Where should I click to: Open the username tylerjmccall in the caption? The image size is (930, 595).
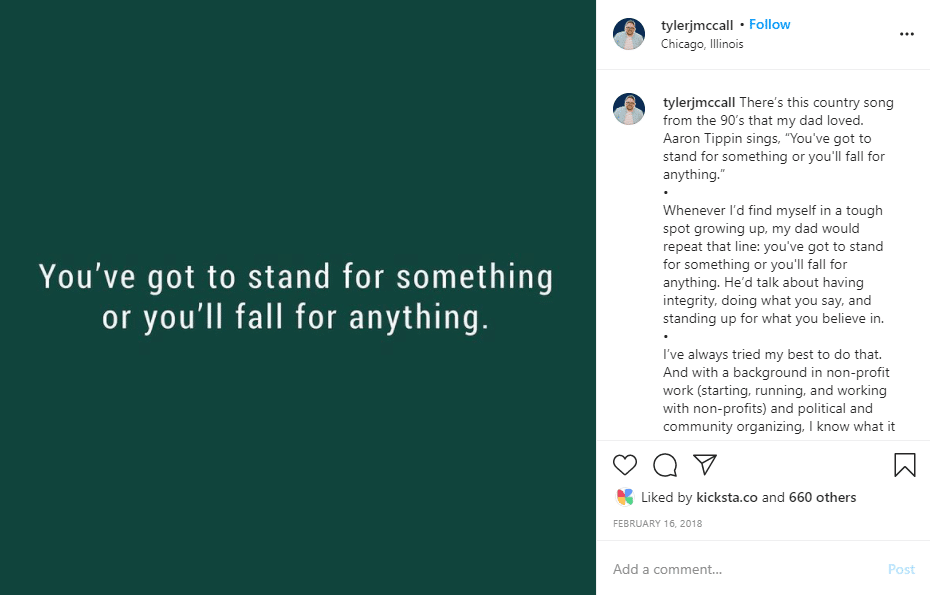pyautogui.click(x=698, y=102)
